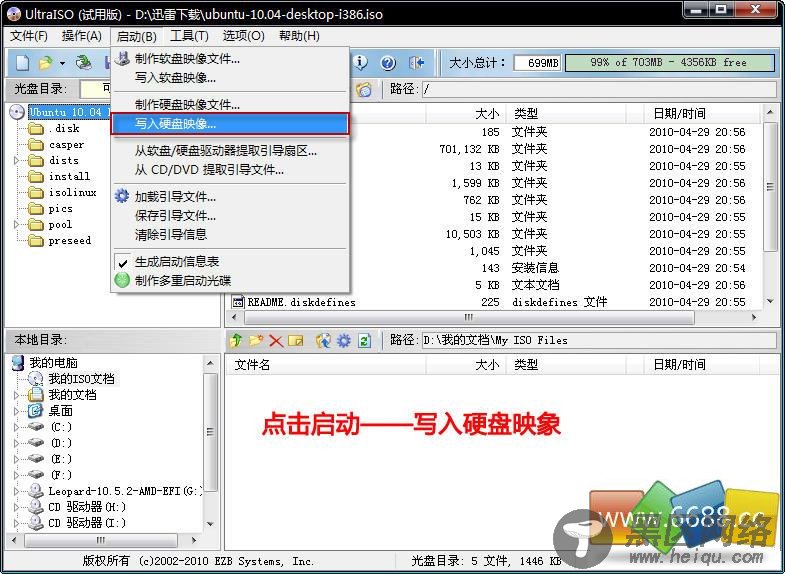785x574 pixels.
Task: Choose 保存引导文件... menu entry
Action: pos(230,216)
